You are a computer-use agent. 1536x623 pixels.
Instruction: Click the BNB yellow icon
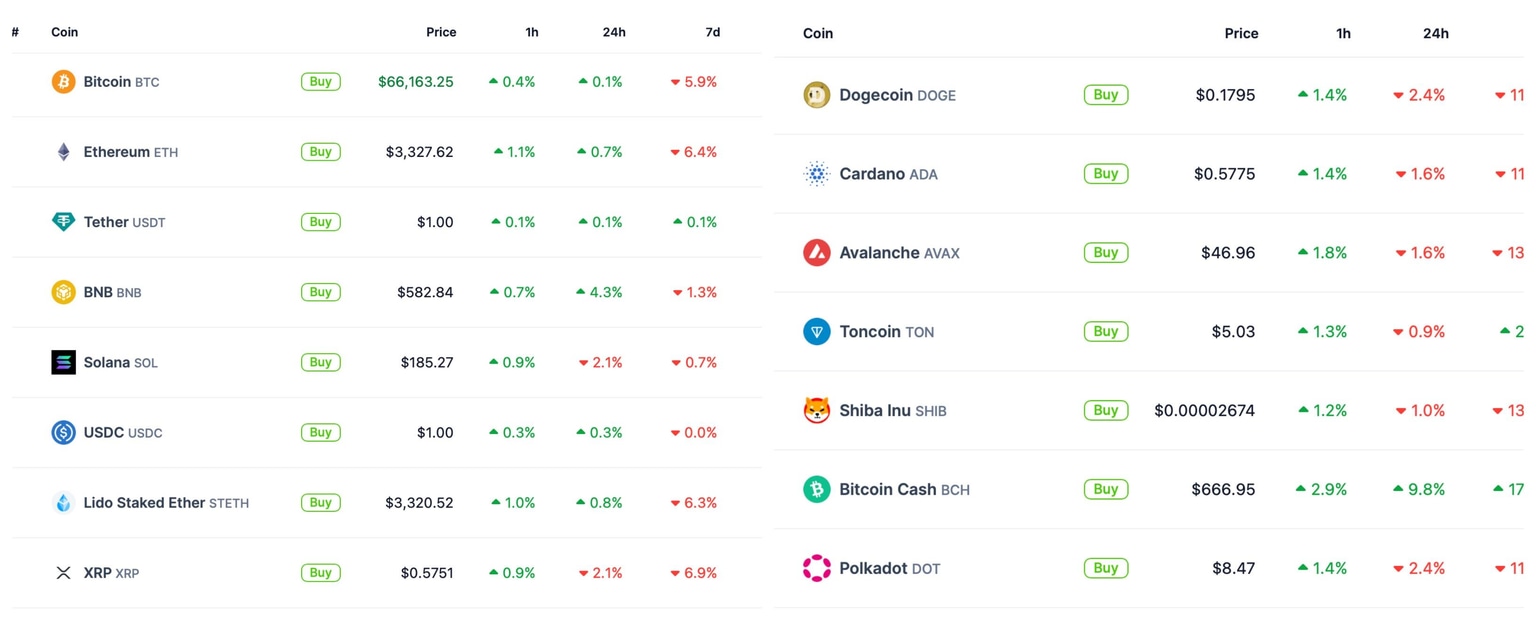click(x=63, y=291)
